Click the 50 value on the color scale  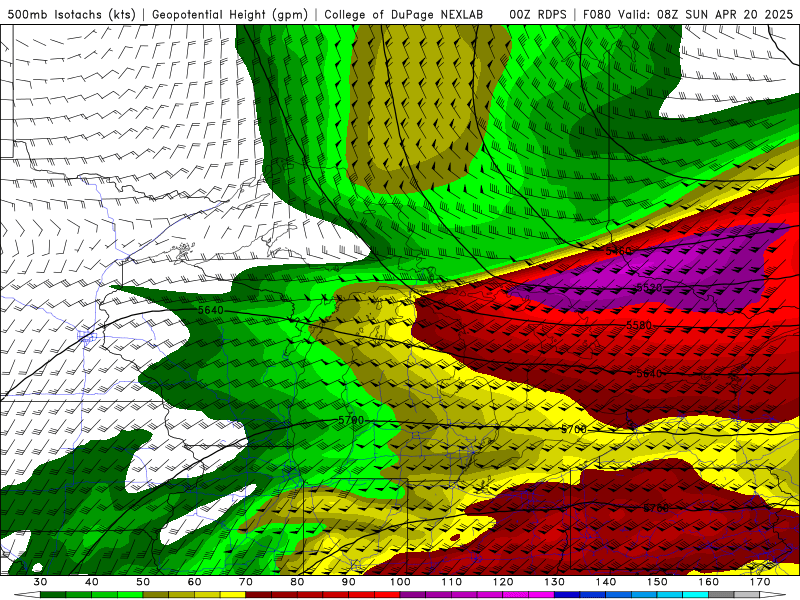(x=143, y=582)
